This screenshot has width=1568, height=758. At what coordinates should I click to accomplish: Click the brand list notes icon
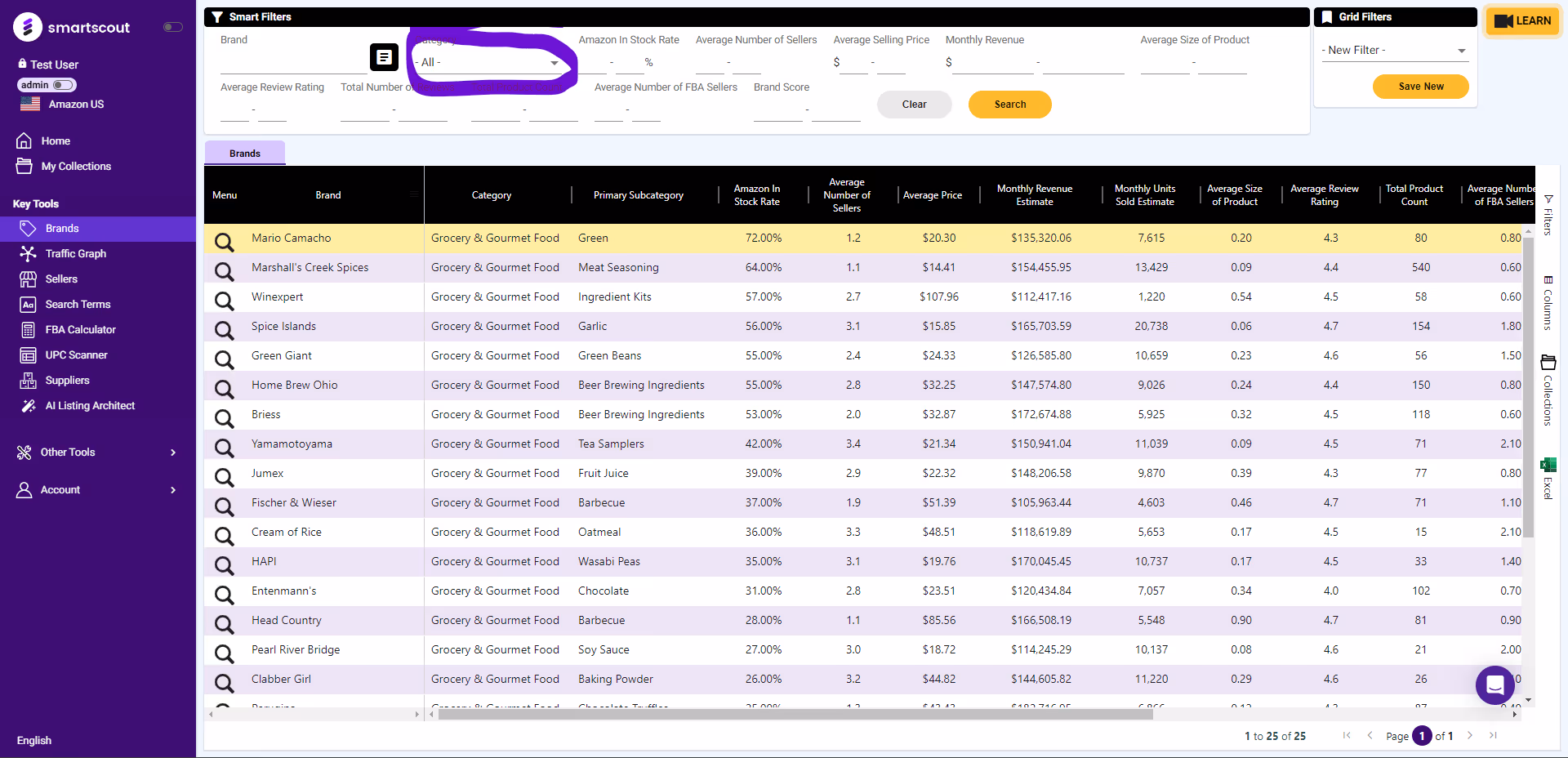pos(384,57)
